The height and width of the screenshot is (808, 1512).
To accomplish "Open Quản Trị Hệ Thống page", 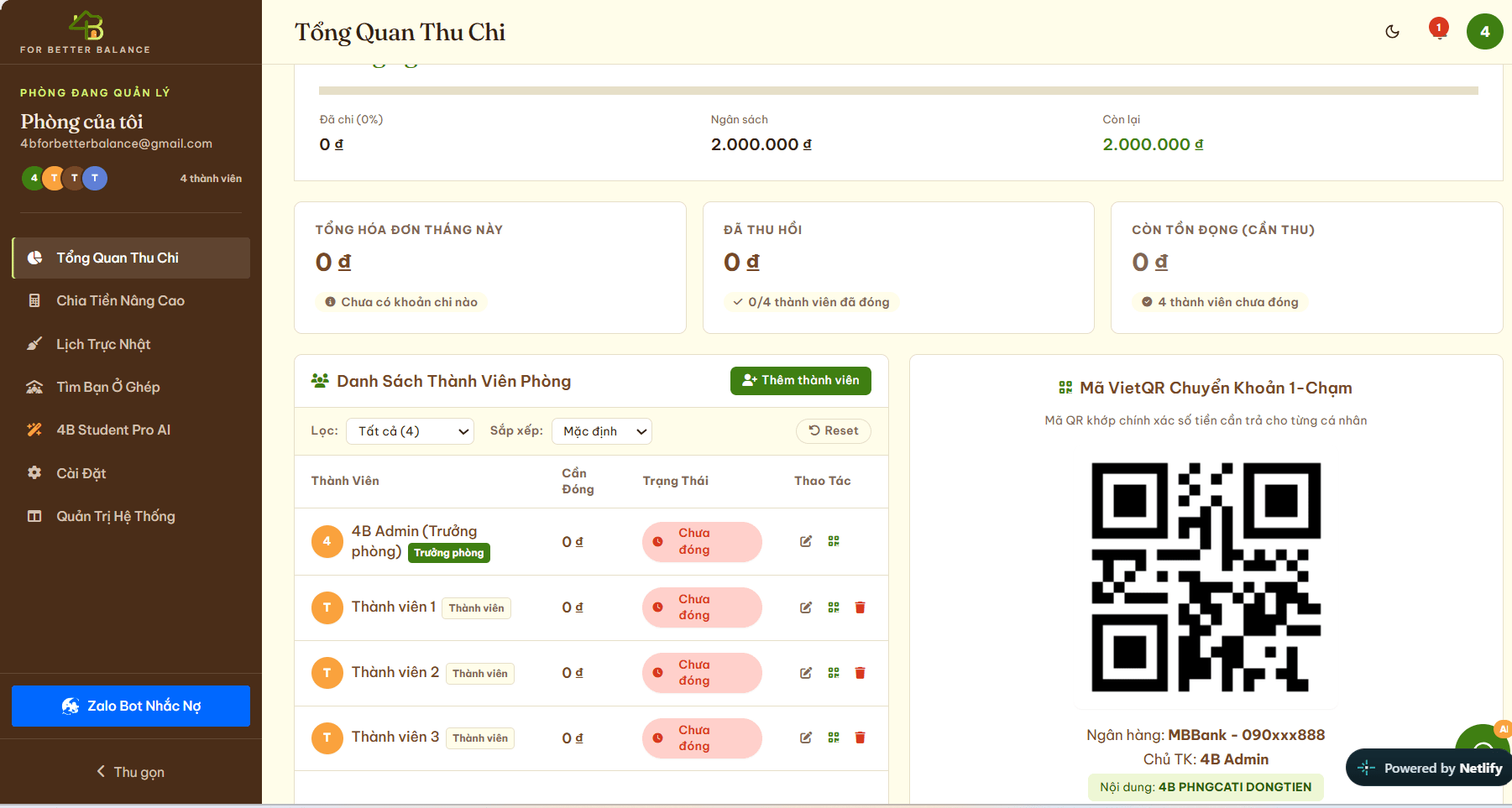I will [x=131, y=516].
